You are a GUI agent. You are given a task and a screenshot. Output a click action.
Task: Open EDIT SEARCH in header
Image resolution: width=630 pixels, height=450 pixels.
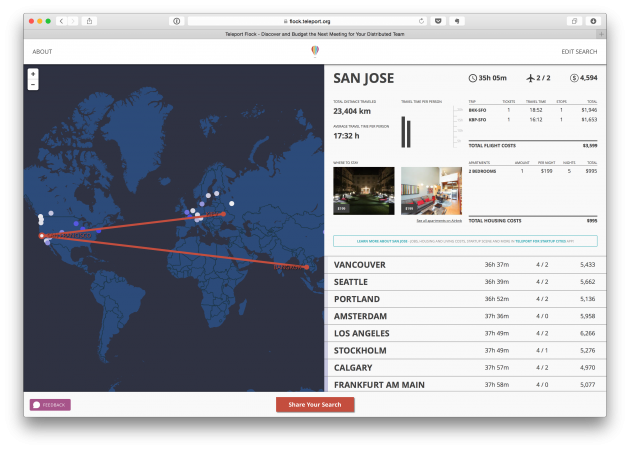(579, 51)
